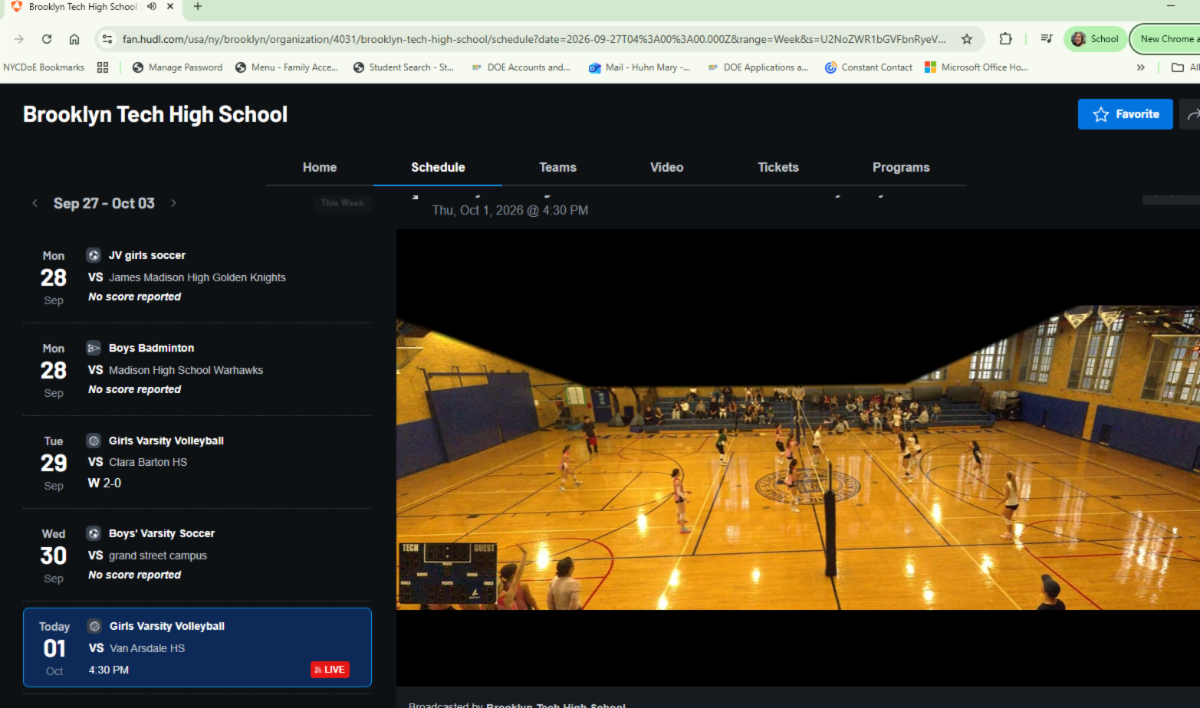Open JV girls soccer game on Sep 28
Screen dimensions: 1200x708
coord(197,276)
